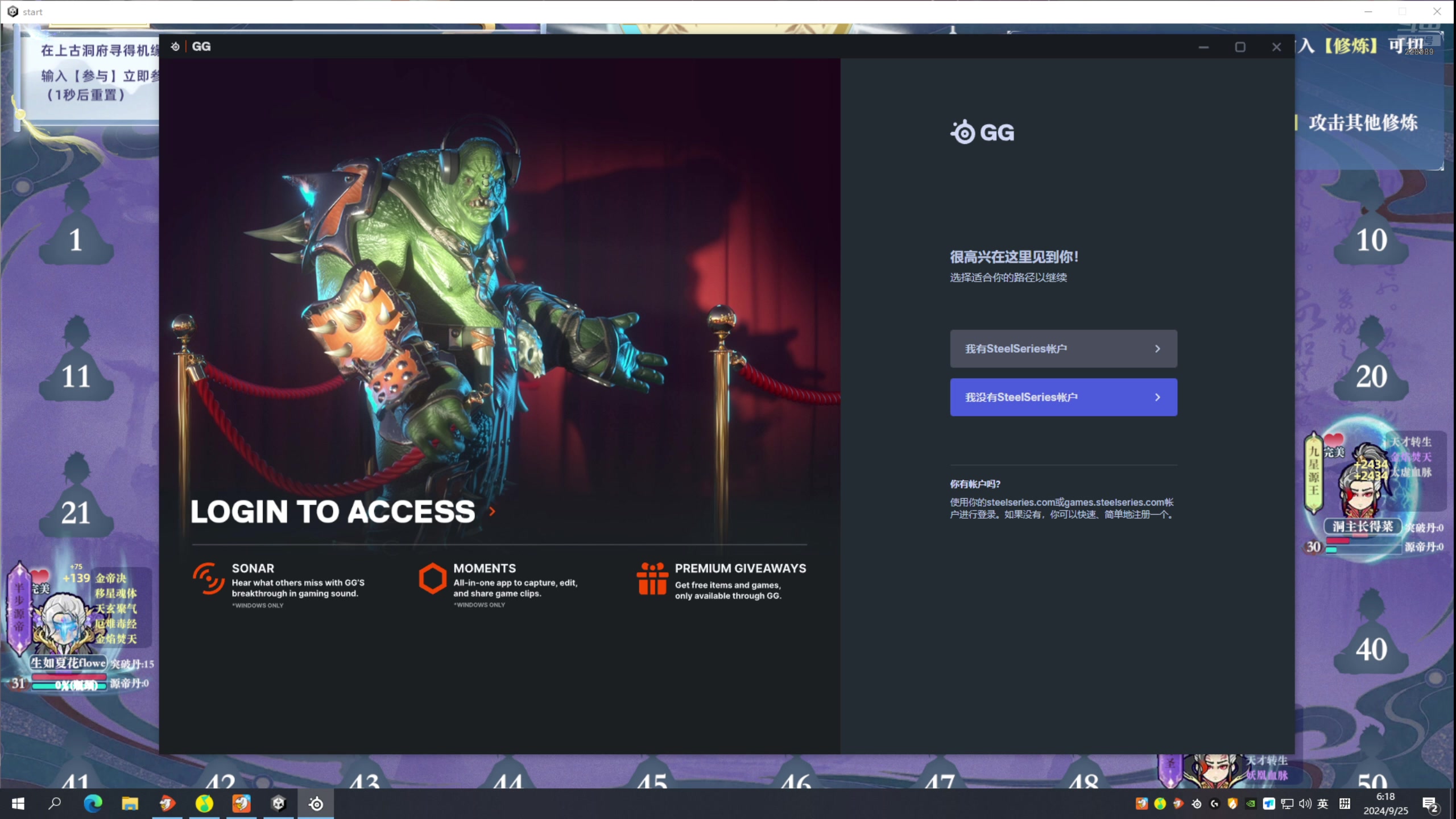This screenshot has width=1456, height=819.
Task: Close the background start window
Action: 1437,11
